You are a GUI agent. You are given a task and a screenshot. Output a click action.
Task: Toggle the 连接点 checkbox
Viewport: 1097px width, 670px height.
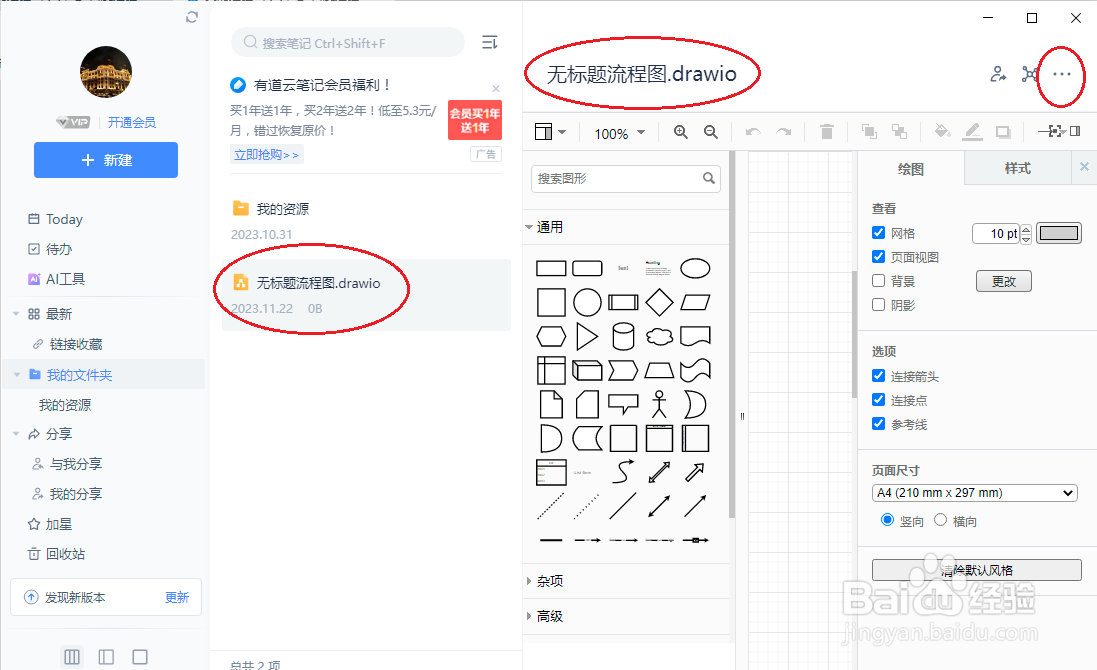pos(879,399)
